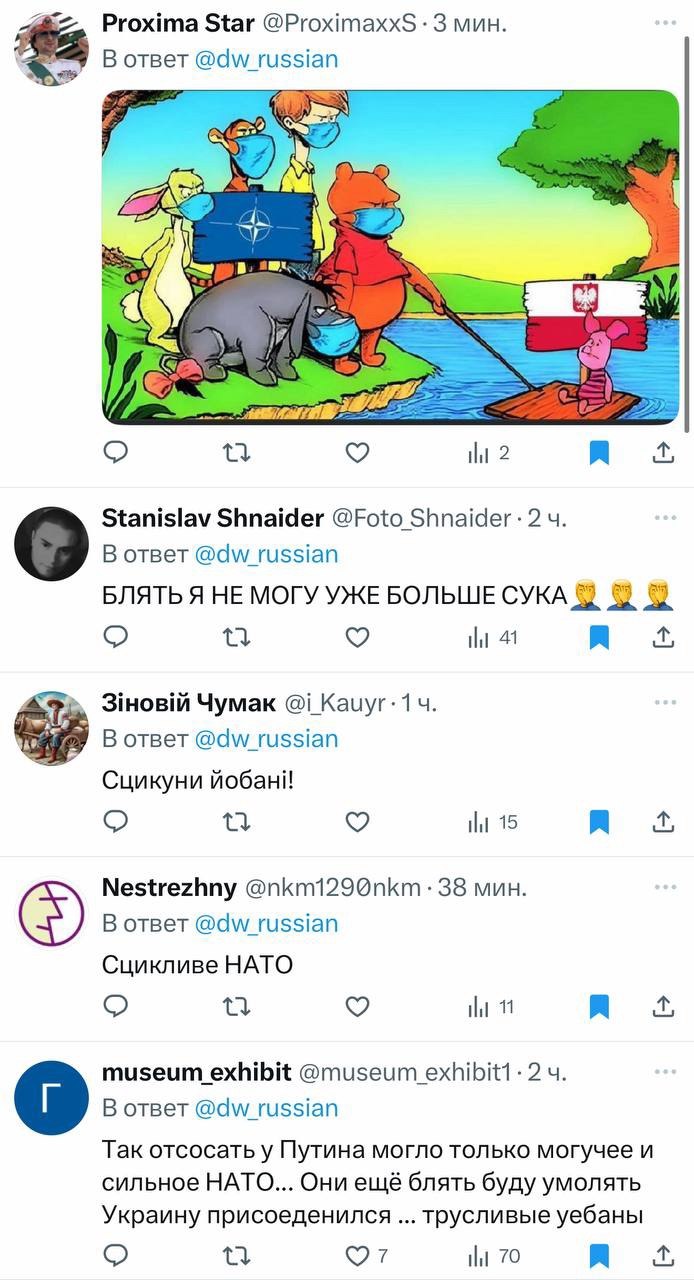The image size is (694, 1280).
Task: Share Nestrezhny's tweet via share icon
Action: tap(662, 1007)
